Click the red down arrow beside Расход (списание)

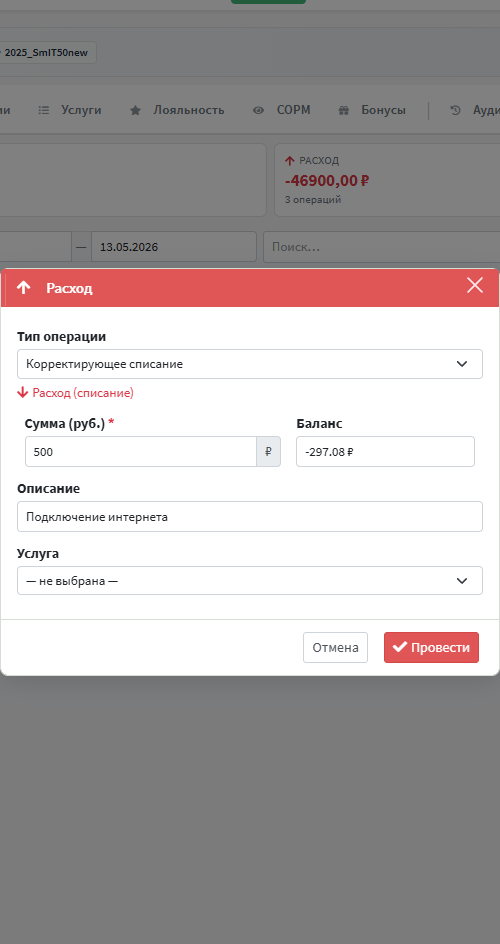pyautogui.click(x=23, y=393)
